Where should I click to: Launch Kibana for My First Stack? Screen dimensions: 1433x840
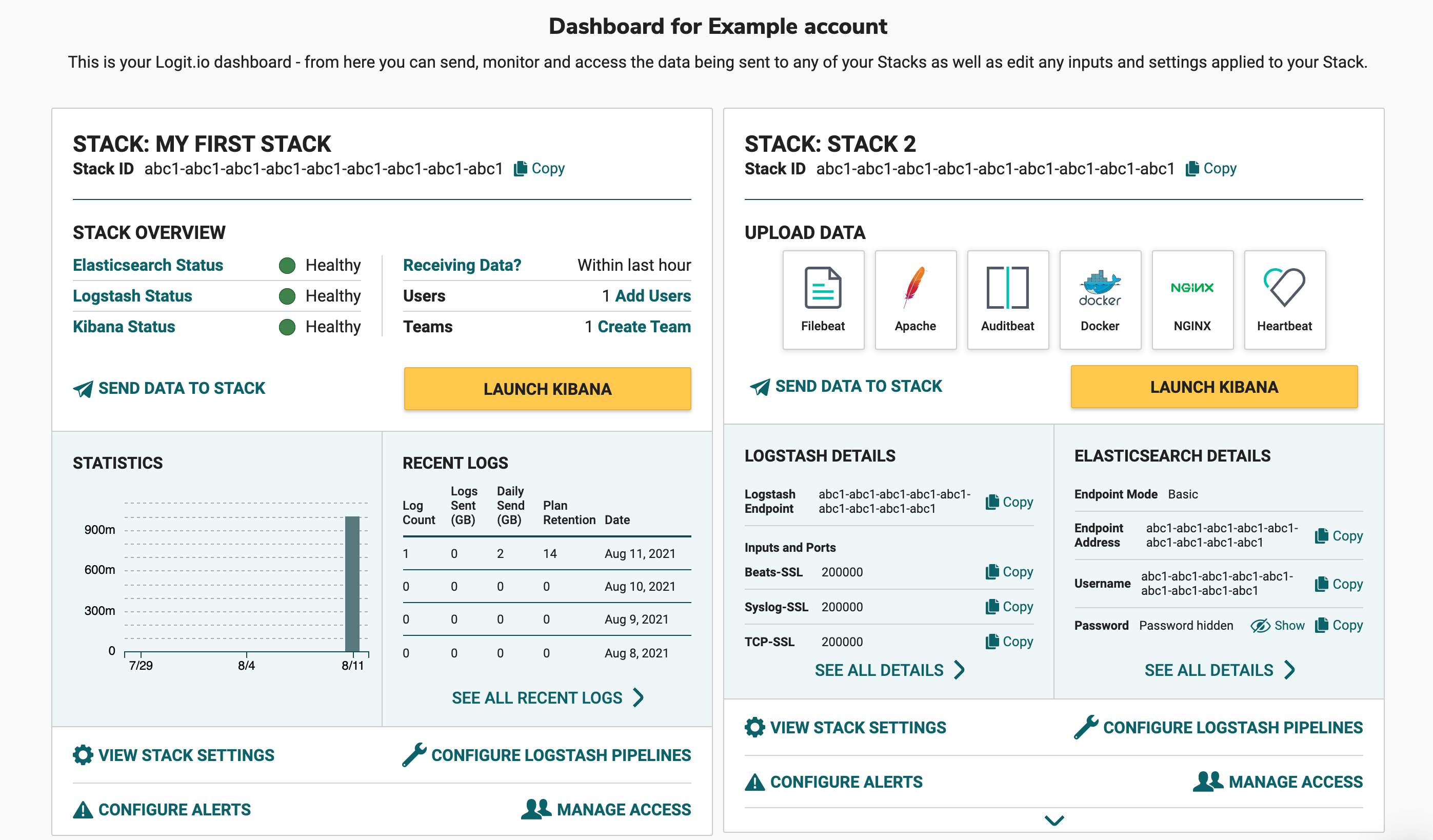click(x=548, y=388)
